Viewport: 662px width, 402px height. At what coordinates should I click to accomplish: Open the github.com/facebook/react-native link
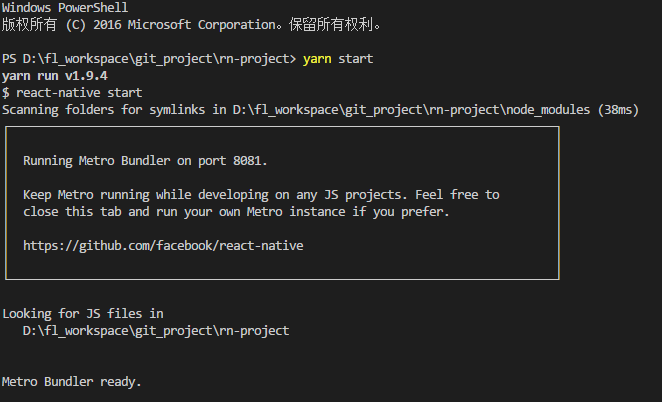[162, 245]
